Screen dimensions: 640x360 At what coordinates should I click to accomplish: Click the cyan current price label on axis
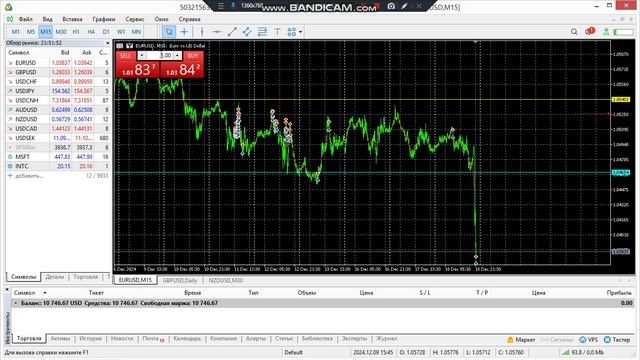click(621, 173)
